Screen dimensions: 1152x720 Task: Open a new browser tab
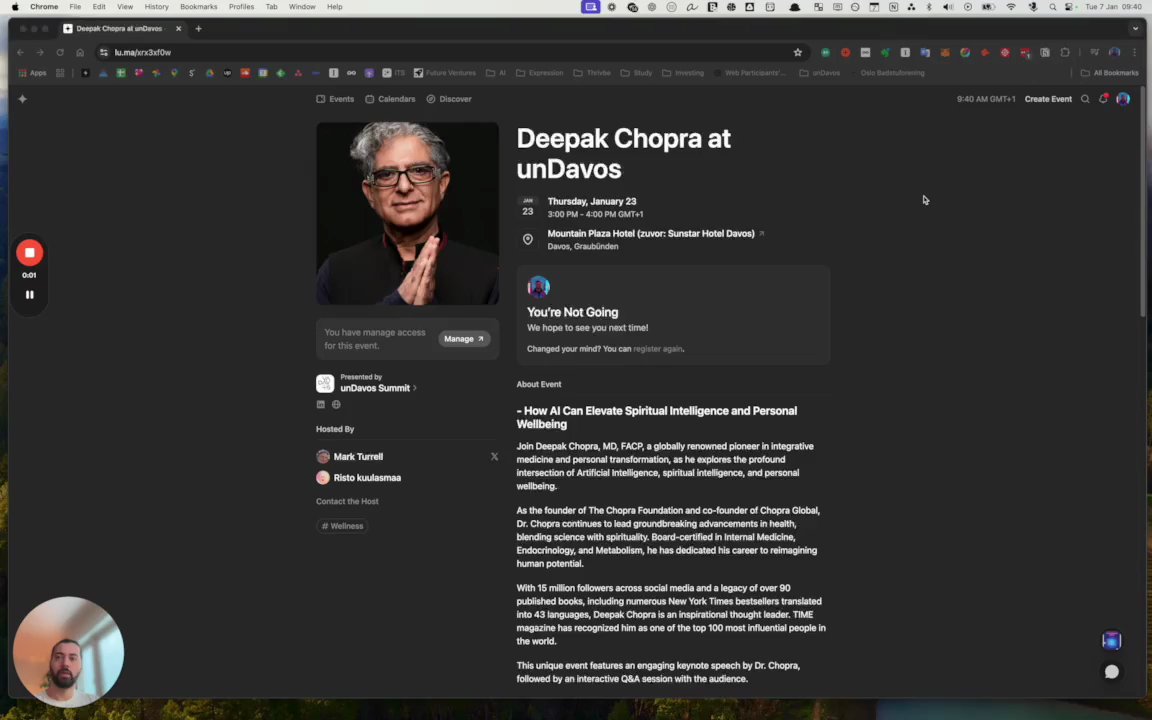click(198, 29)
